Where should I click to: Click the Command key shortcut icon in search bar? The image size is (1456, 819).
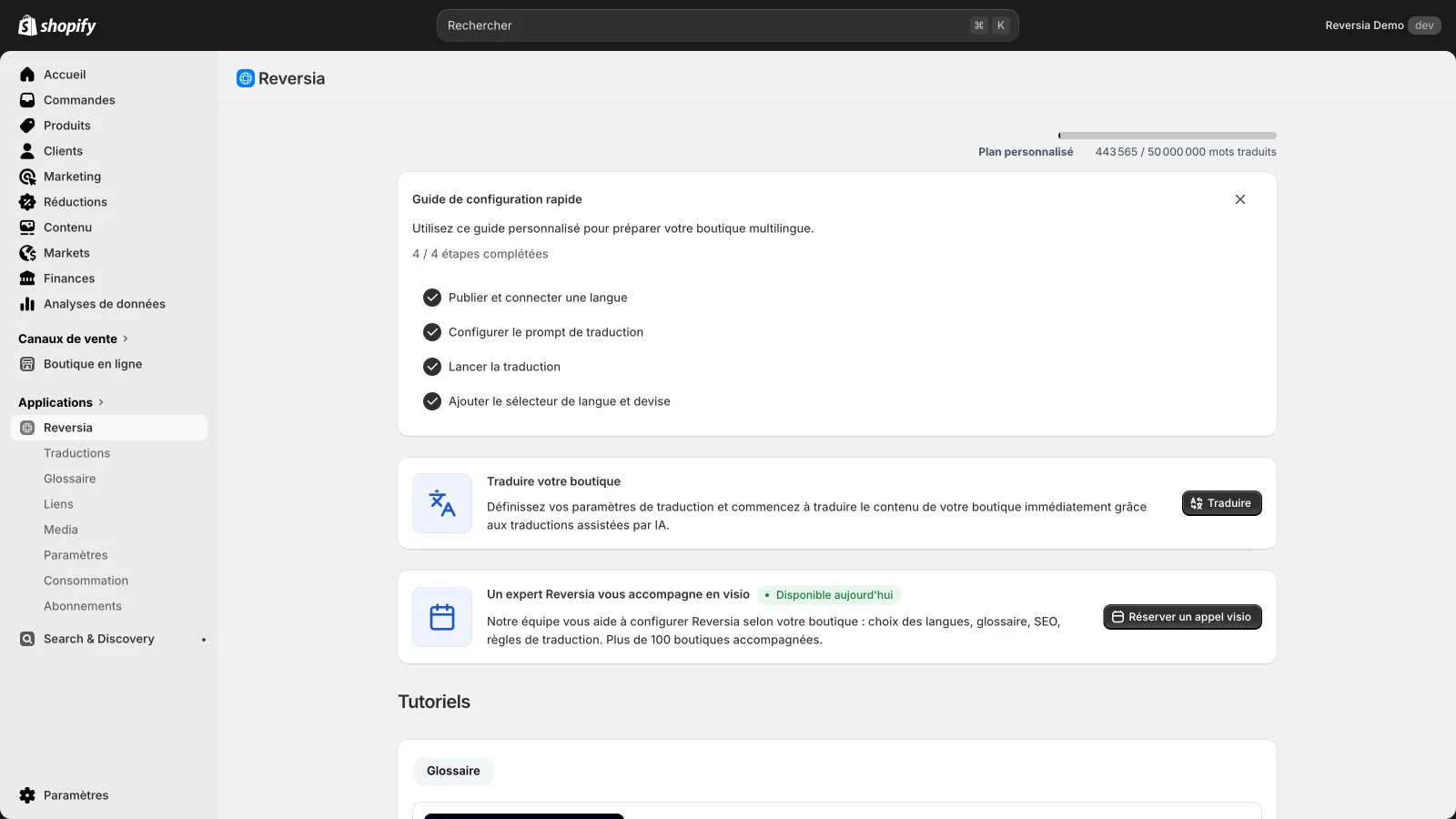(979, 25)
